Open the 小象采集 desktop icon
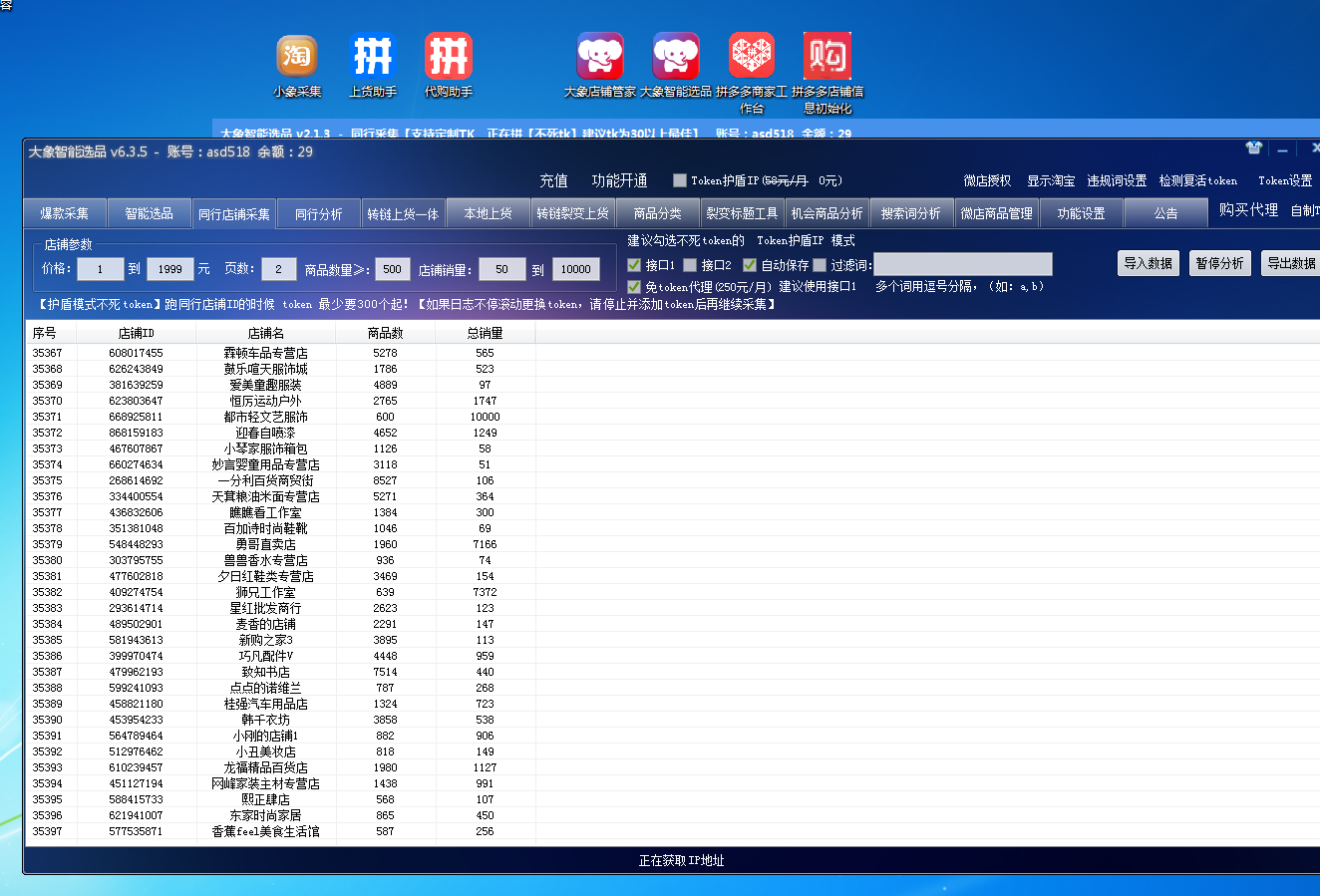 [297, 65]
